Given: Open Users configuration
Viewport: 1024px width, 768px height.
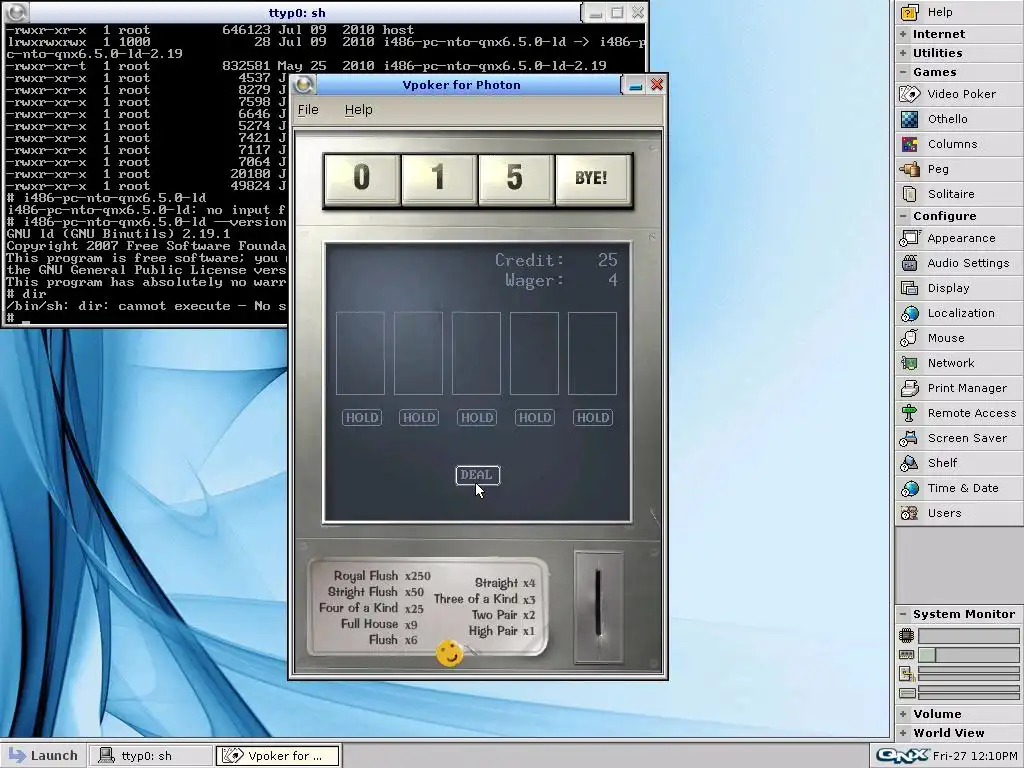Looking at the screenshot, I should coord(959,513).
